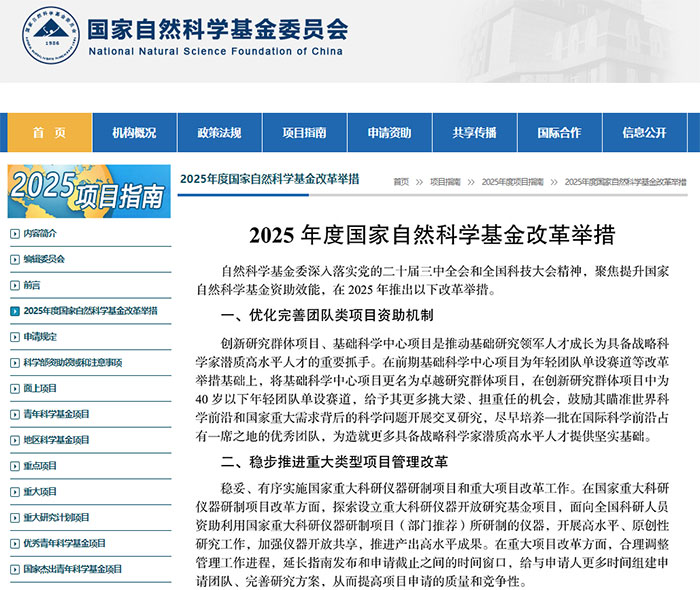This screenshot has height=590, width=700.
Task: Open the 政策法规 navigation menu
Action: point(220,133)
